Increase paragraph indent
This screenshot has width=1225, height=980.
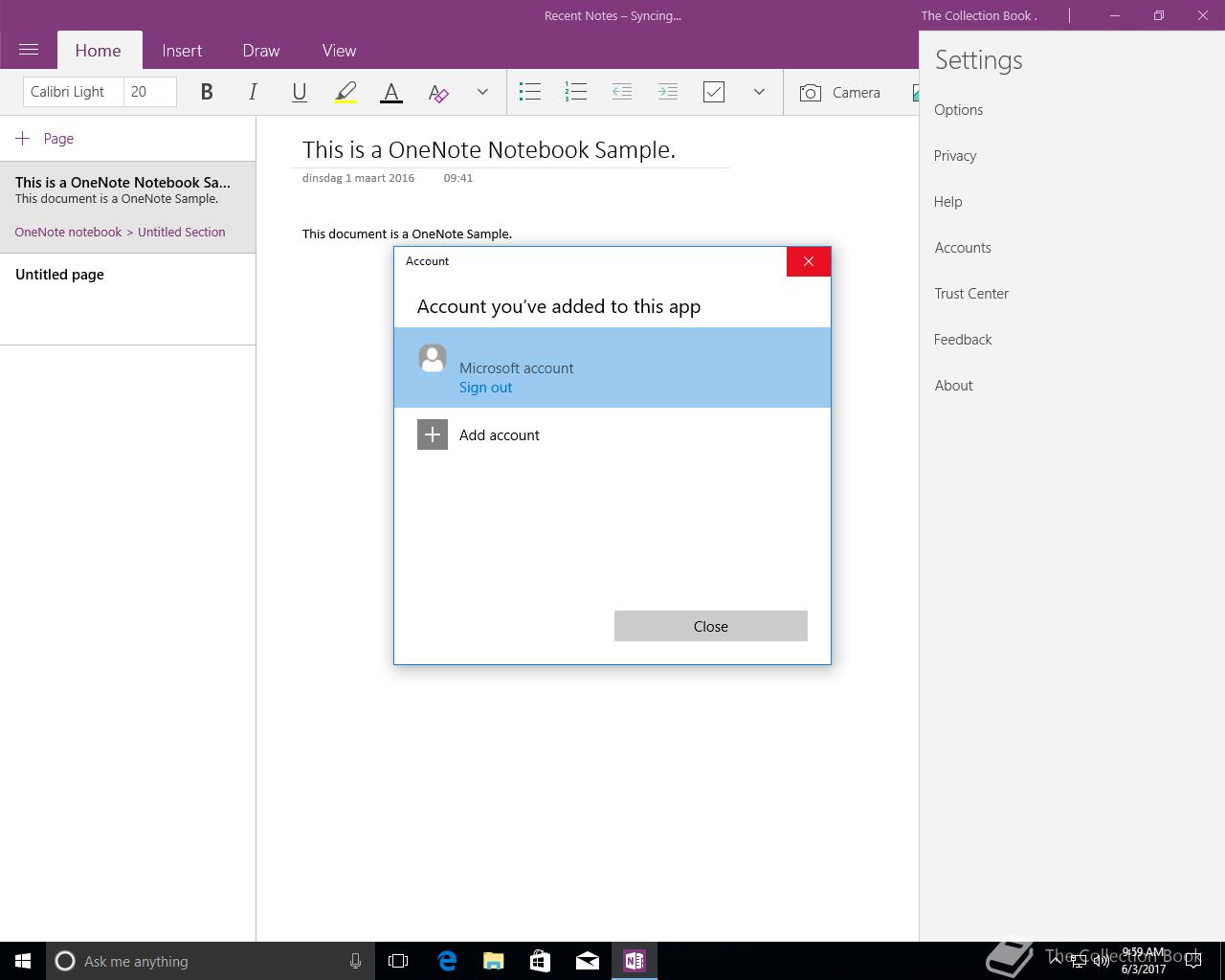coord(667,92)
